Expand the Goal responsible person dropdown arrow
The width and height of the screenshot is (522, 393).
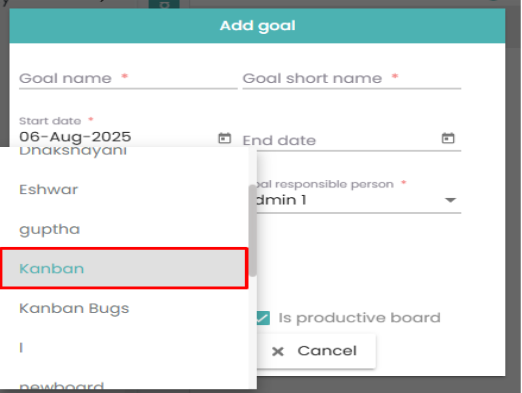click(450, 200)
